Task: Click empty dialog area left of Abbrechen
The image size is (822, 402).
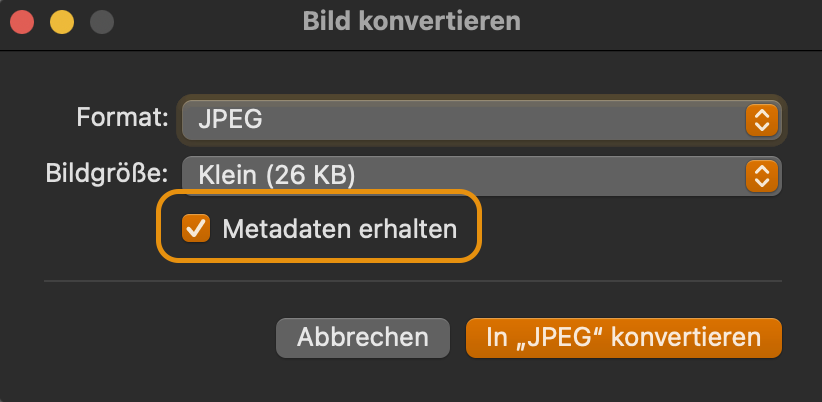Action: pos(150,338)
